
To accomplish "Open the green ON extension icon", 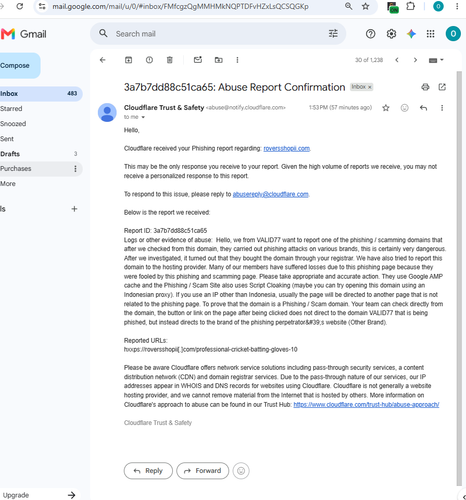I will [393, 7].
